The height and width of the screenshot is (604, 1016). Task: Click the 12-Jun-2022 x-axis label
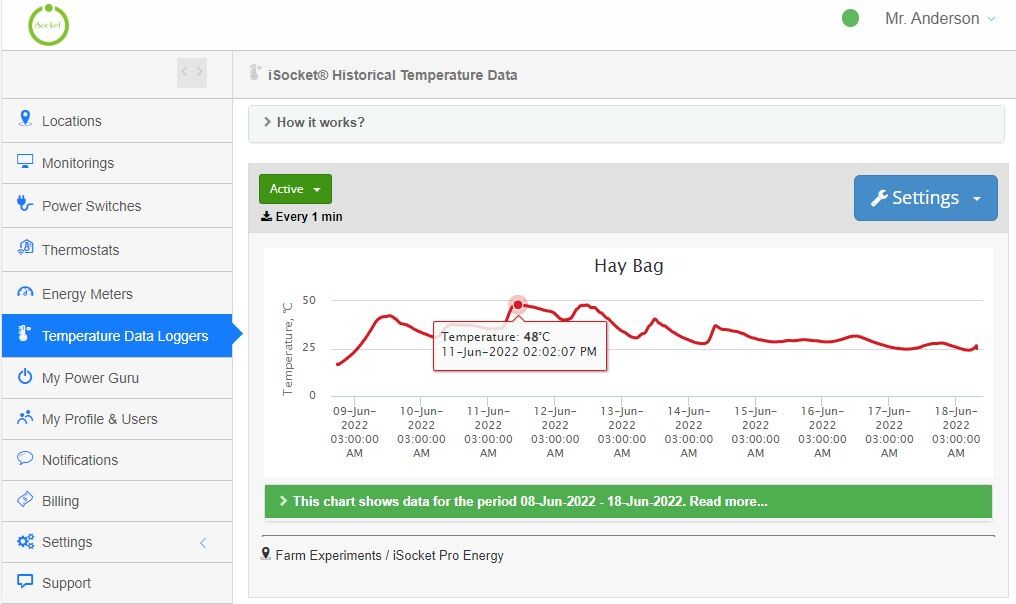pos(555,432)
